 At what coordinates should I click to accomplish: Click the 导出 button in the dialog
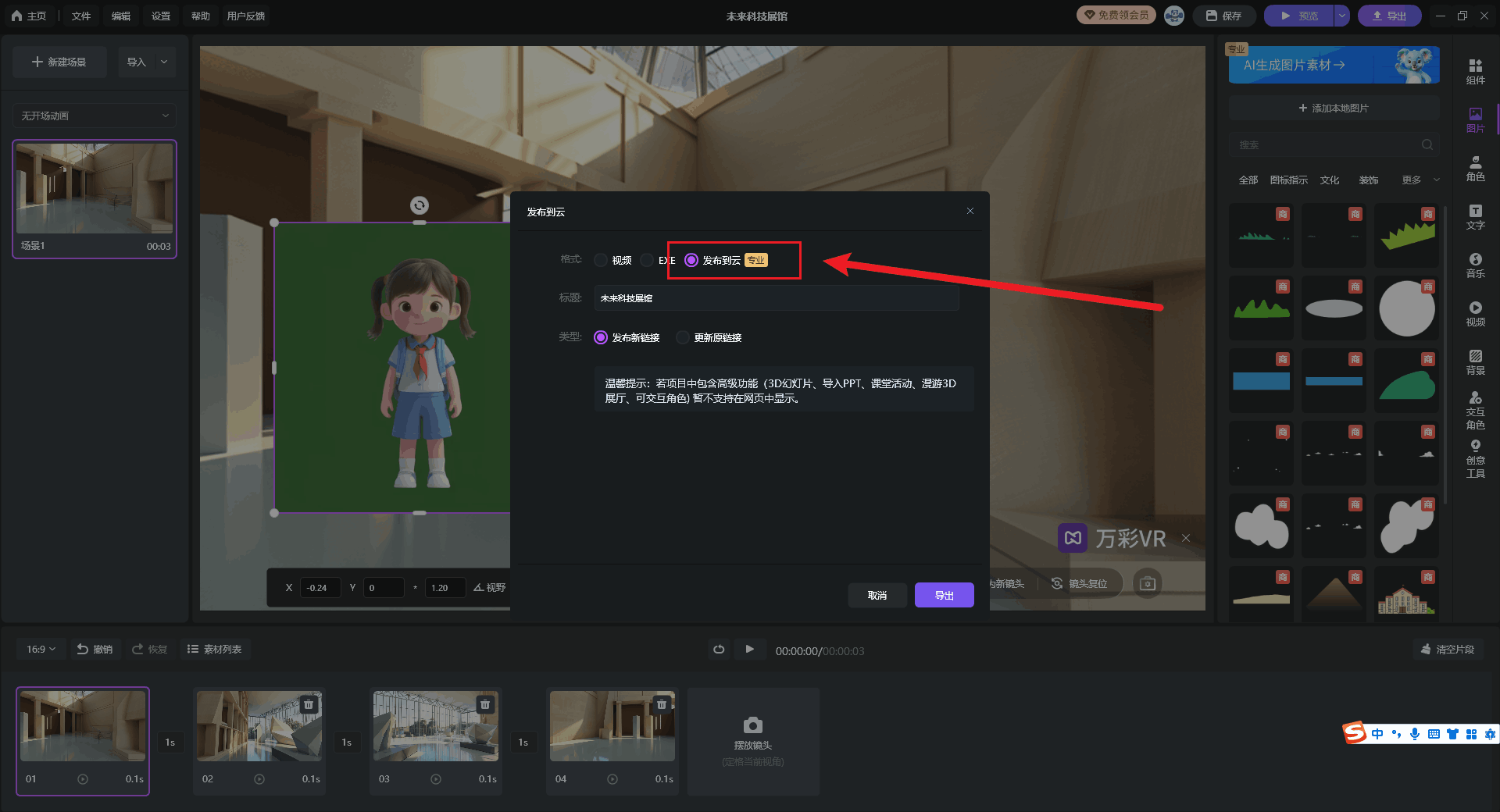(944, 596)
